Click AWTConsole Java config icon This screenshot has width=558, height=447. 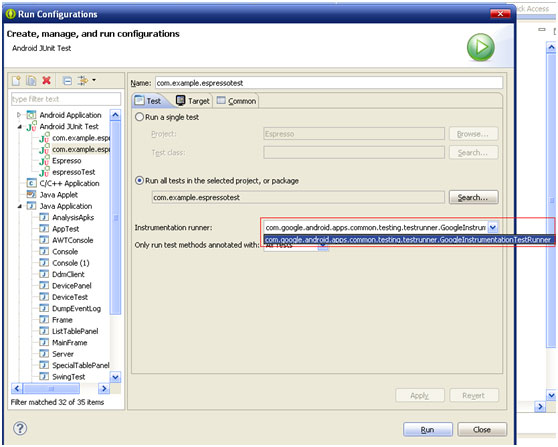click(44, 240)
